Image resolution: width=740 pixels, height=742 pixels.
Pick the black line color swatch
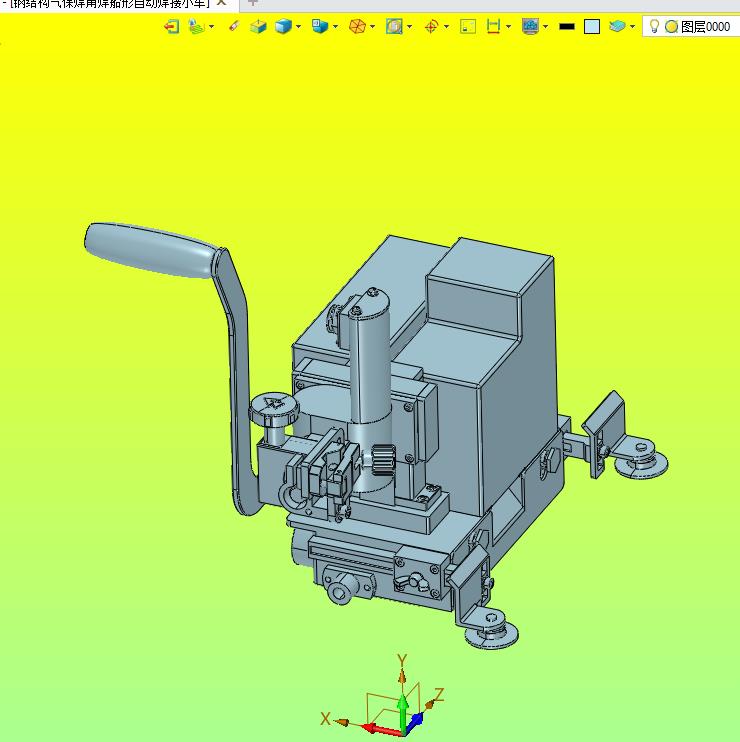(567, 26)
